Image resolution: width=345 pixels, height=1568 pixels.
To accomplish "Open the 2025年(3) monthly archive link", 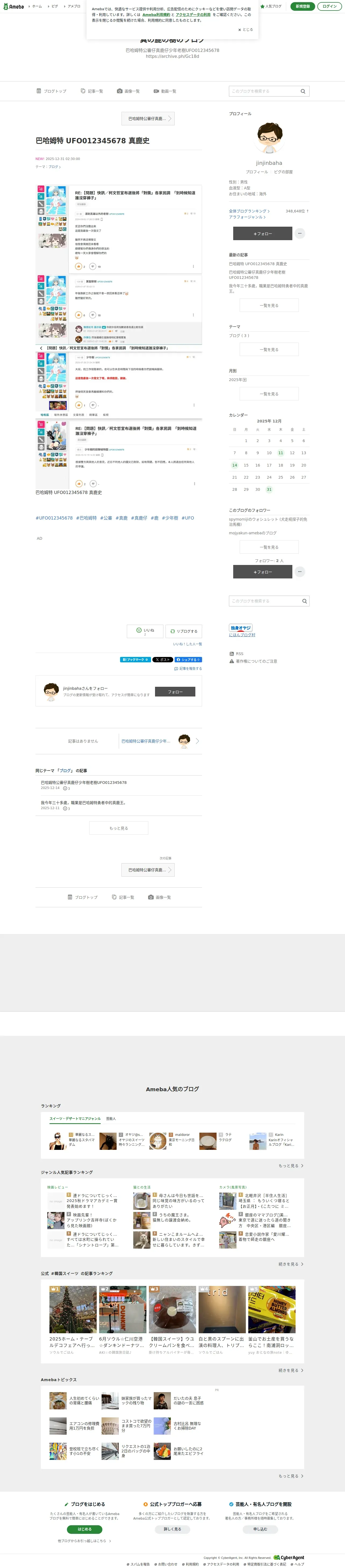I will pos(238,380).
